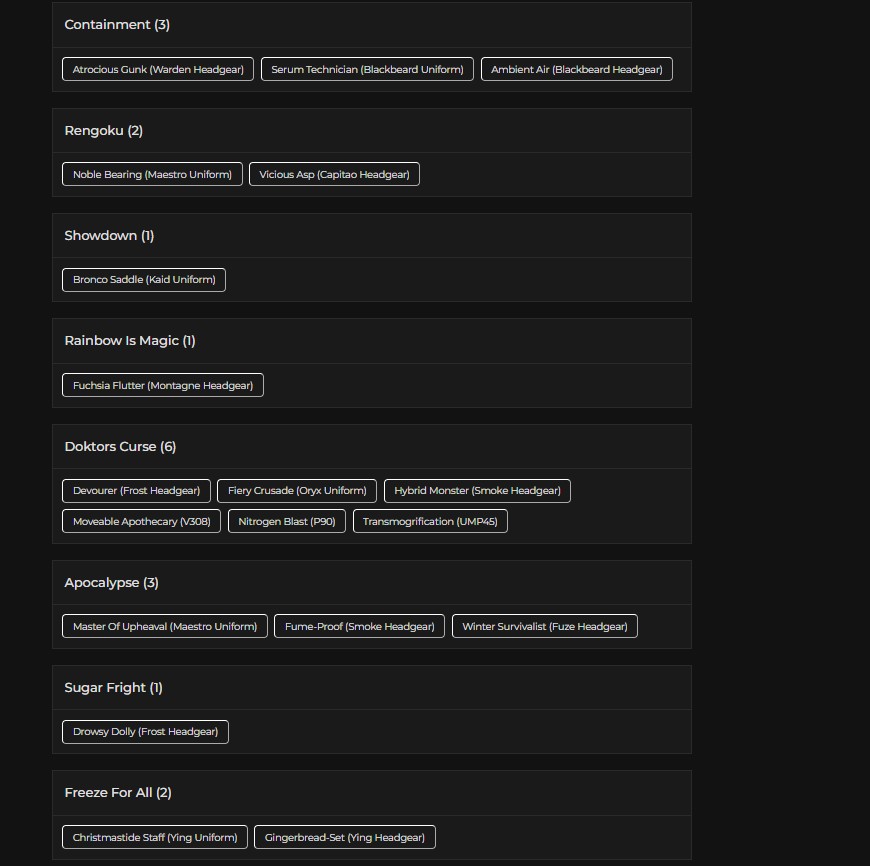Image resolution: width=870 pixels, height=866 pixels.
Task: Click Transmogrification (UMP45) chip
Action: click(430, 521)
